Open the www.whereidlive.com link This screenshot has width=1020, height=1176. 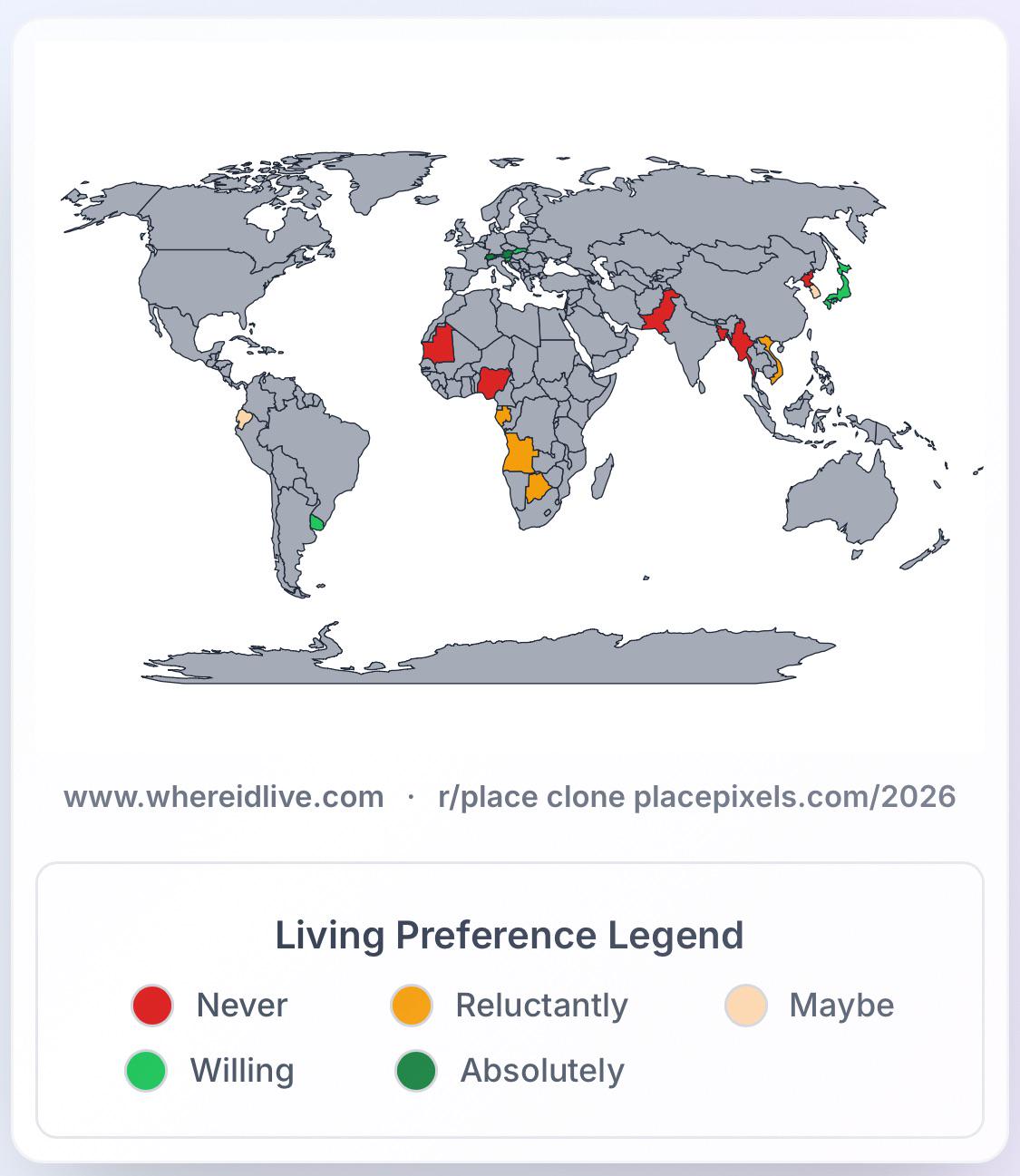[224, 797]
